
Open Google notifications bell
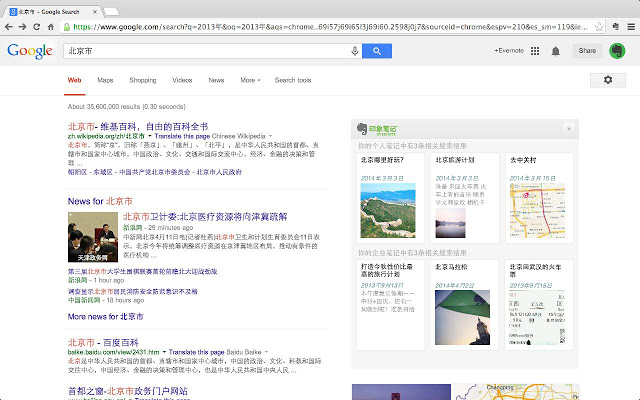pyautogui.click(x=556, y=51)
